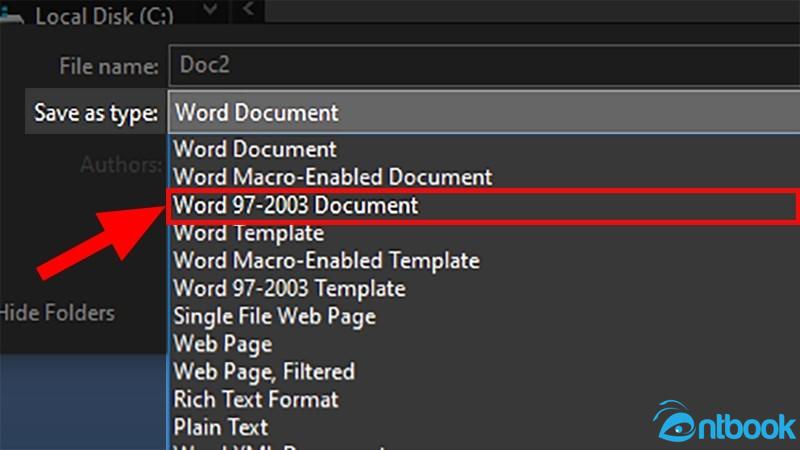Viewport: 800px width, 450px height.
Task: Click the Local Disk (C:) drive icon
Action: (x=11, y=15)
